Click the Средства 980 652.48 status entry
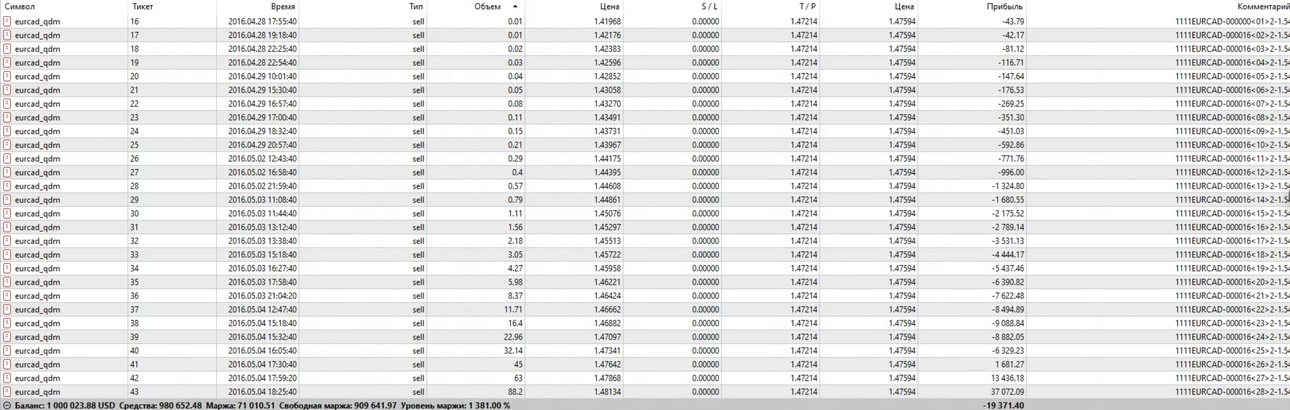 coord(161,405)
